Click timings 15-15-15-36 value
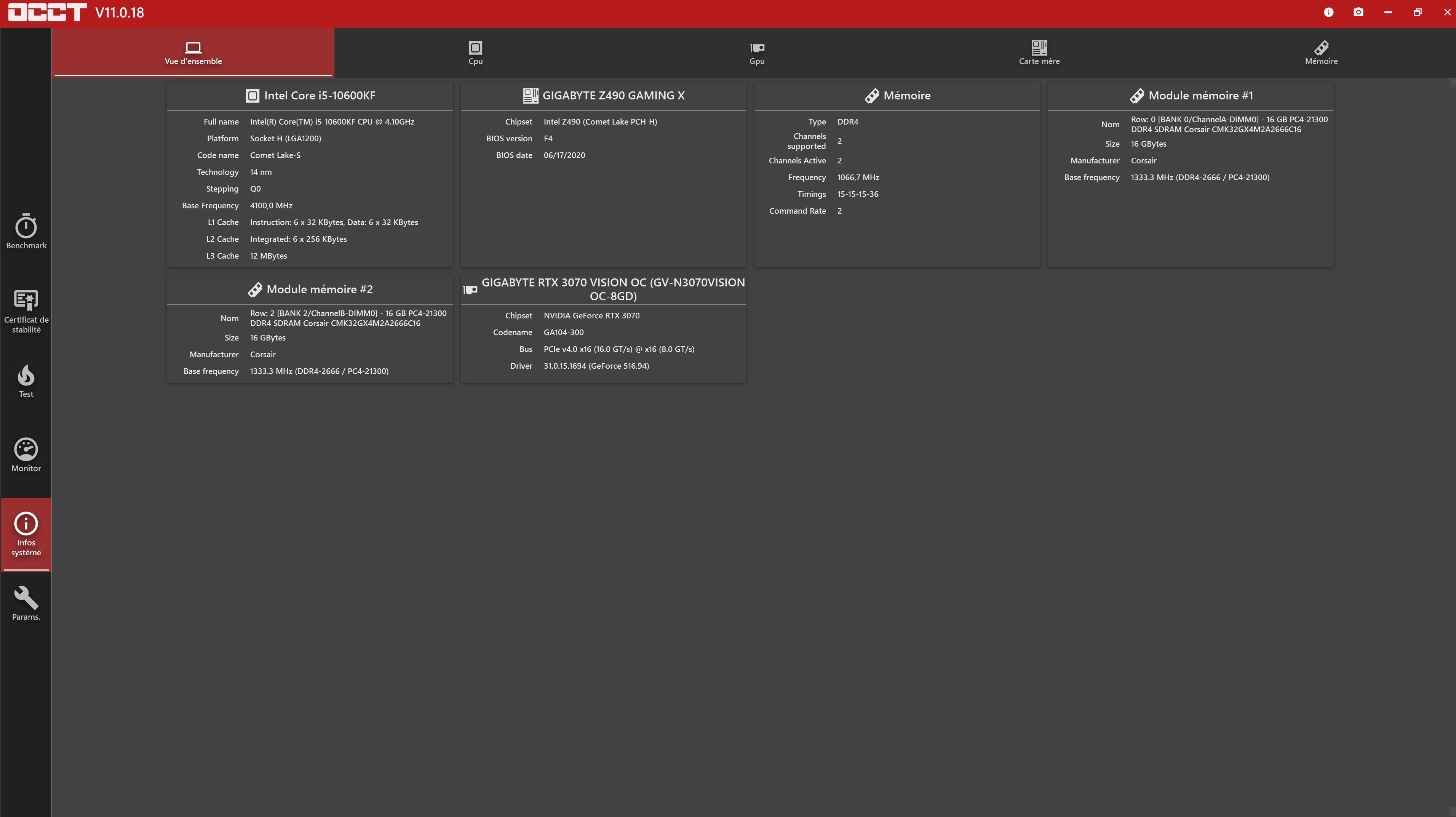 [x=857, y=194]
